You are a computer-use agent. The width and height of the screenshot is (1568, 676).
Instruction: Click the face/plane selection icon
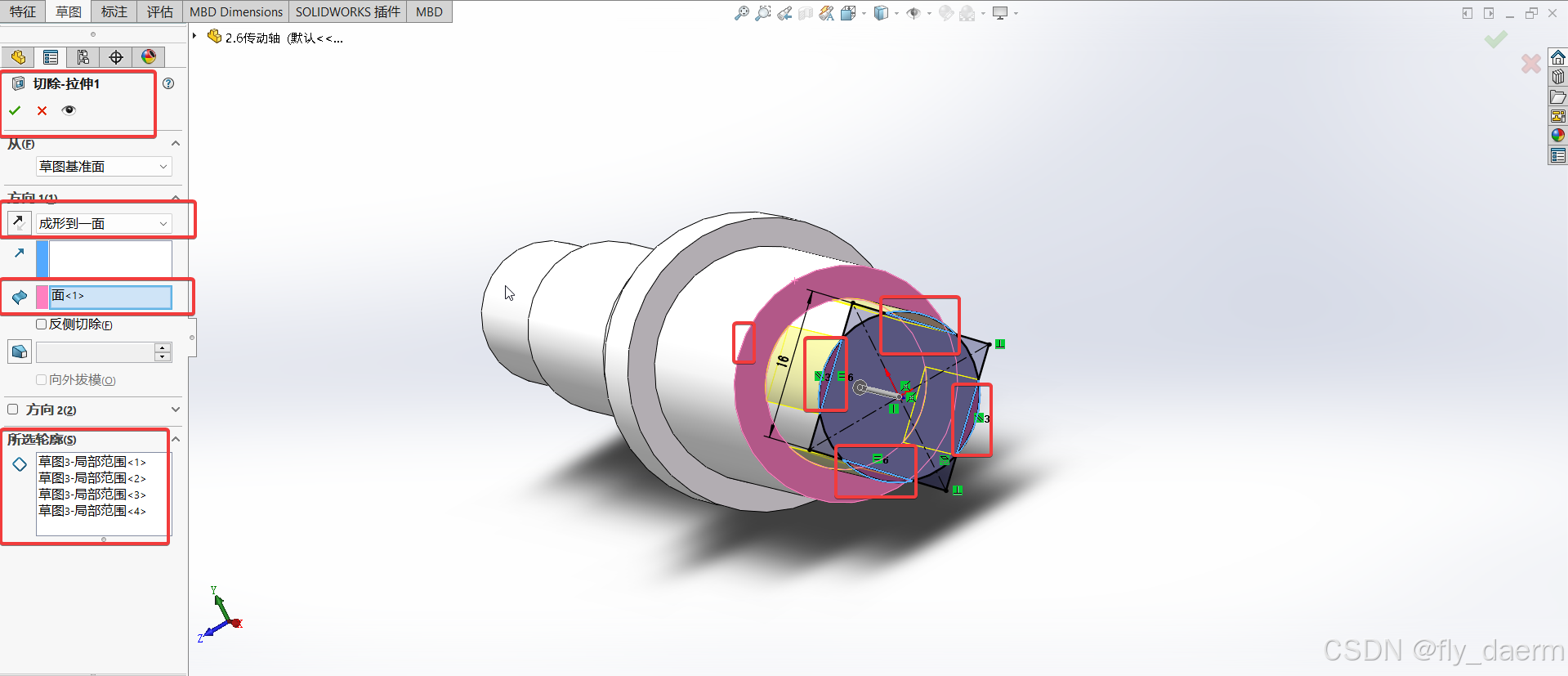[x=20, y=297]
